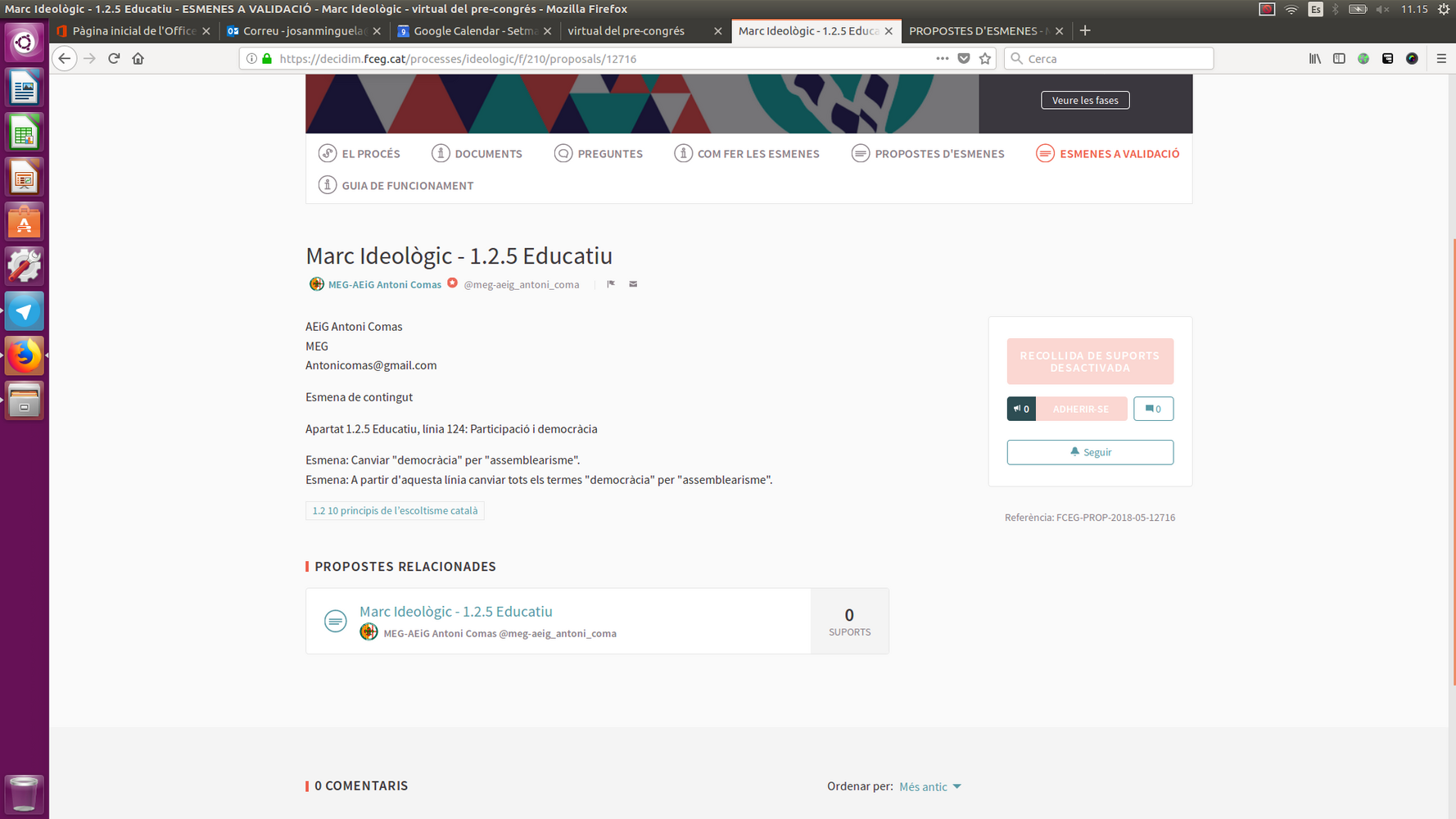
Task: Click Veure les fases button
Action: click(1085, 100)
